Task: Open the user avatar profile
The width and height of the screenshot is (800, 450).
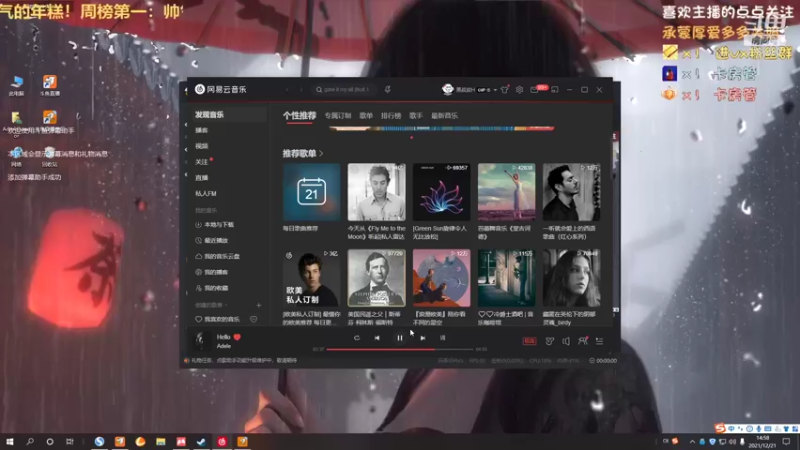Action: coord(448,89)
